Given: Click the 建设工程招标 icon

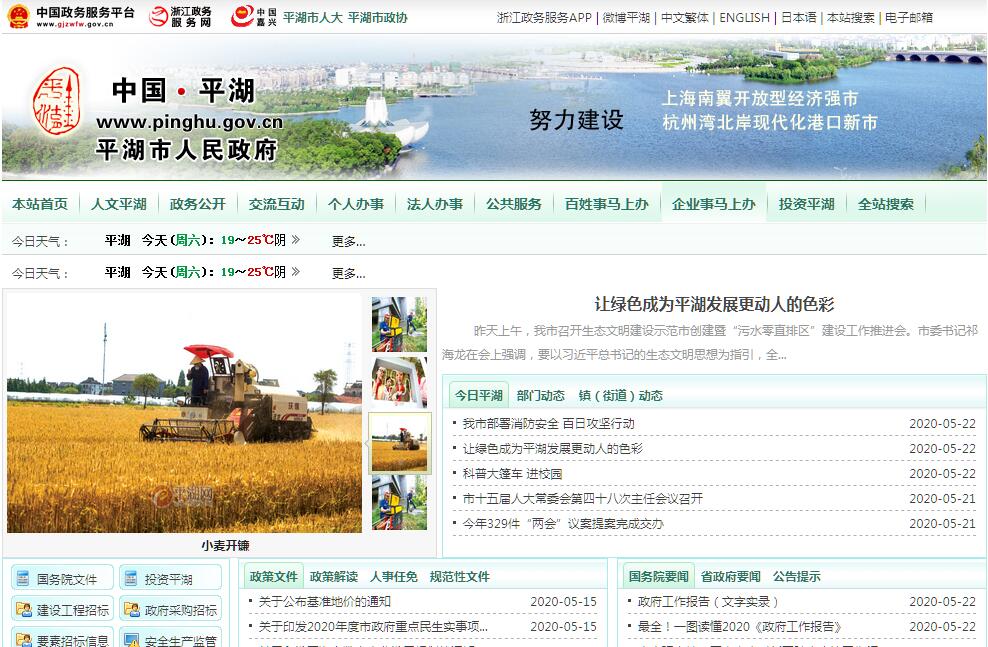Looking at the screenshot, I should [x=23, y=609].
